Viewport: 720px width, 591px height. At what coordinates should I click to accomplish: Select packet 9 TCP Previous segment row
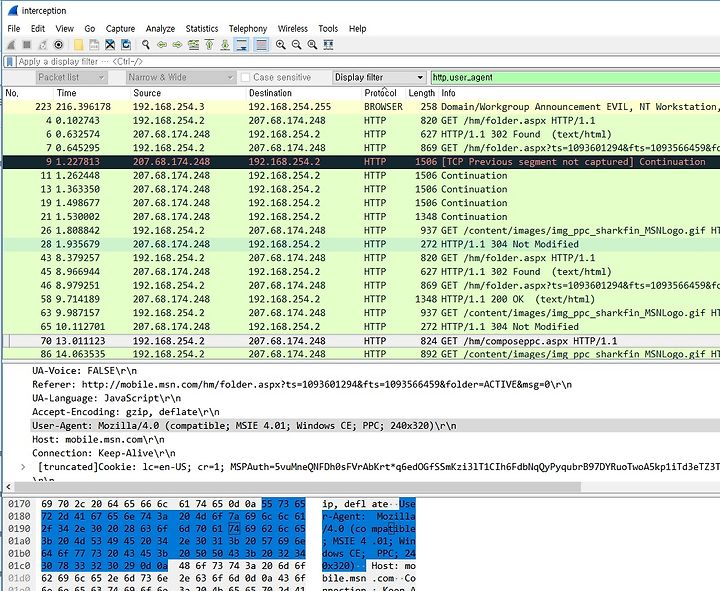(361, 162)
